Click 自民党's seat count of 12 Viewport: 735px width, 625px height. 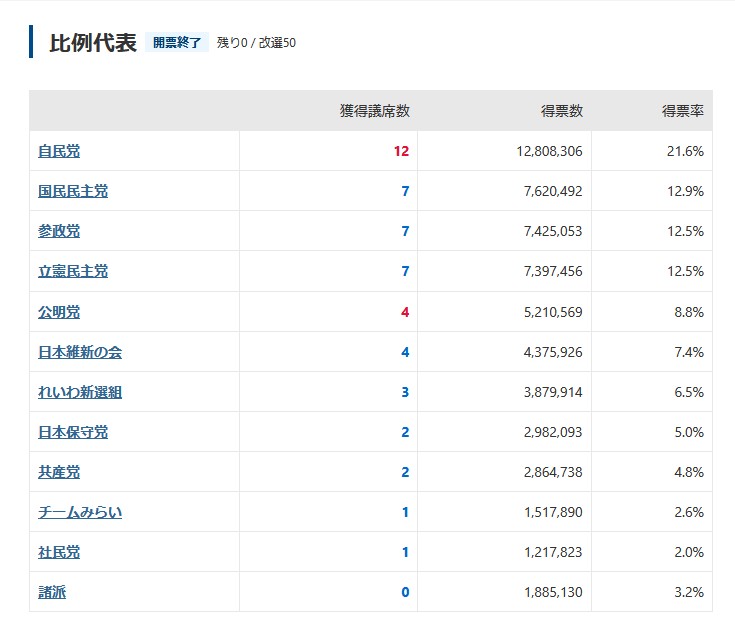[401, 151]
